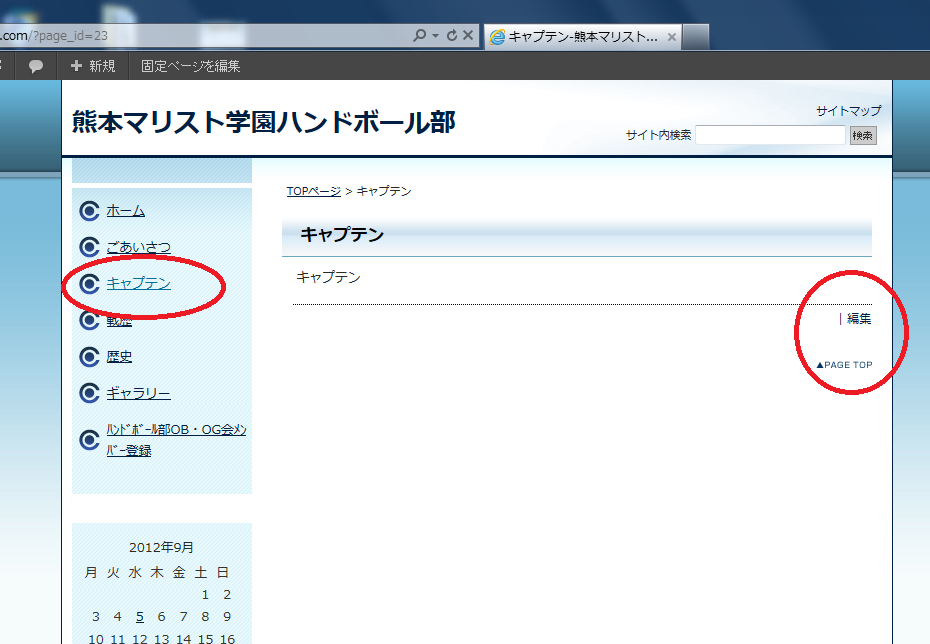This screenshot has height=644, width=930.
Task: Refresh the page with reload icon
Action: (x=452, y=36)
